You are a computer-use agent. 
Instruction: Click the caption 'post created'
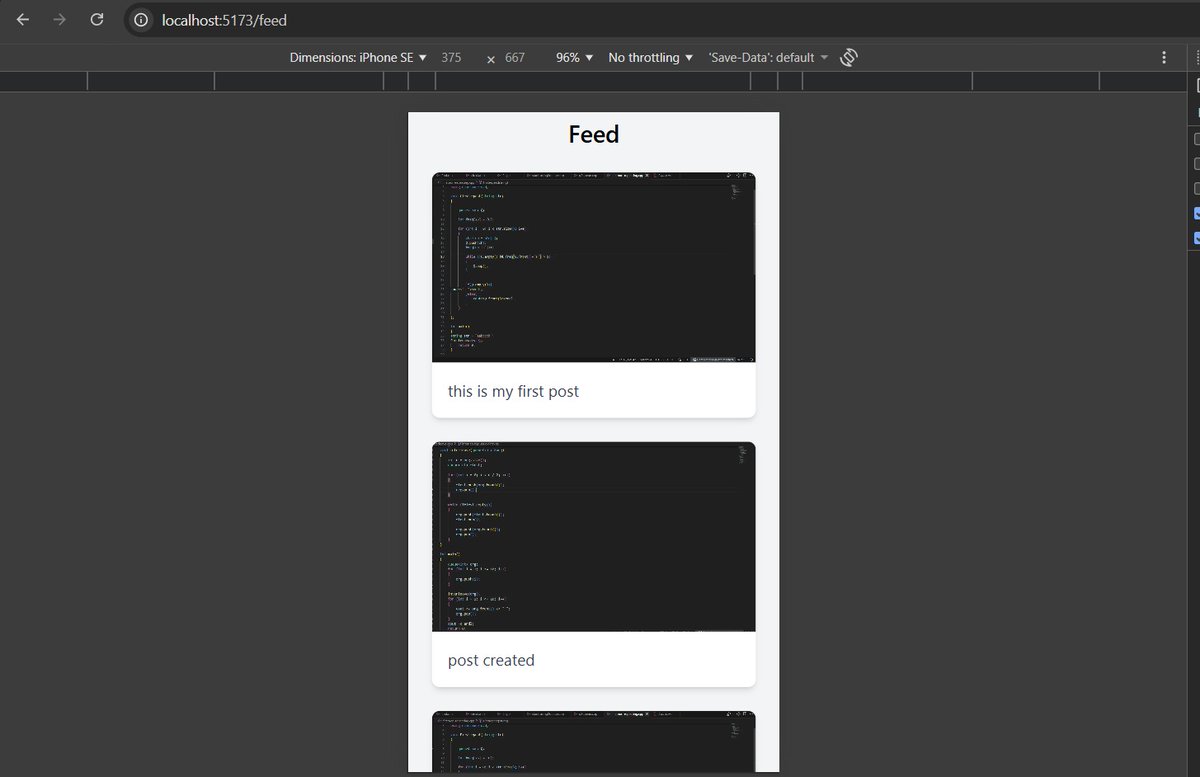pos(491,660)
